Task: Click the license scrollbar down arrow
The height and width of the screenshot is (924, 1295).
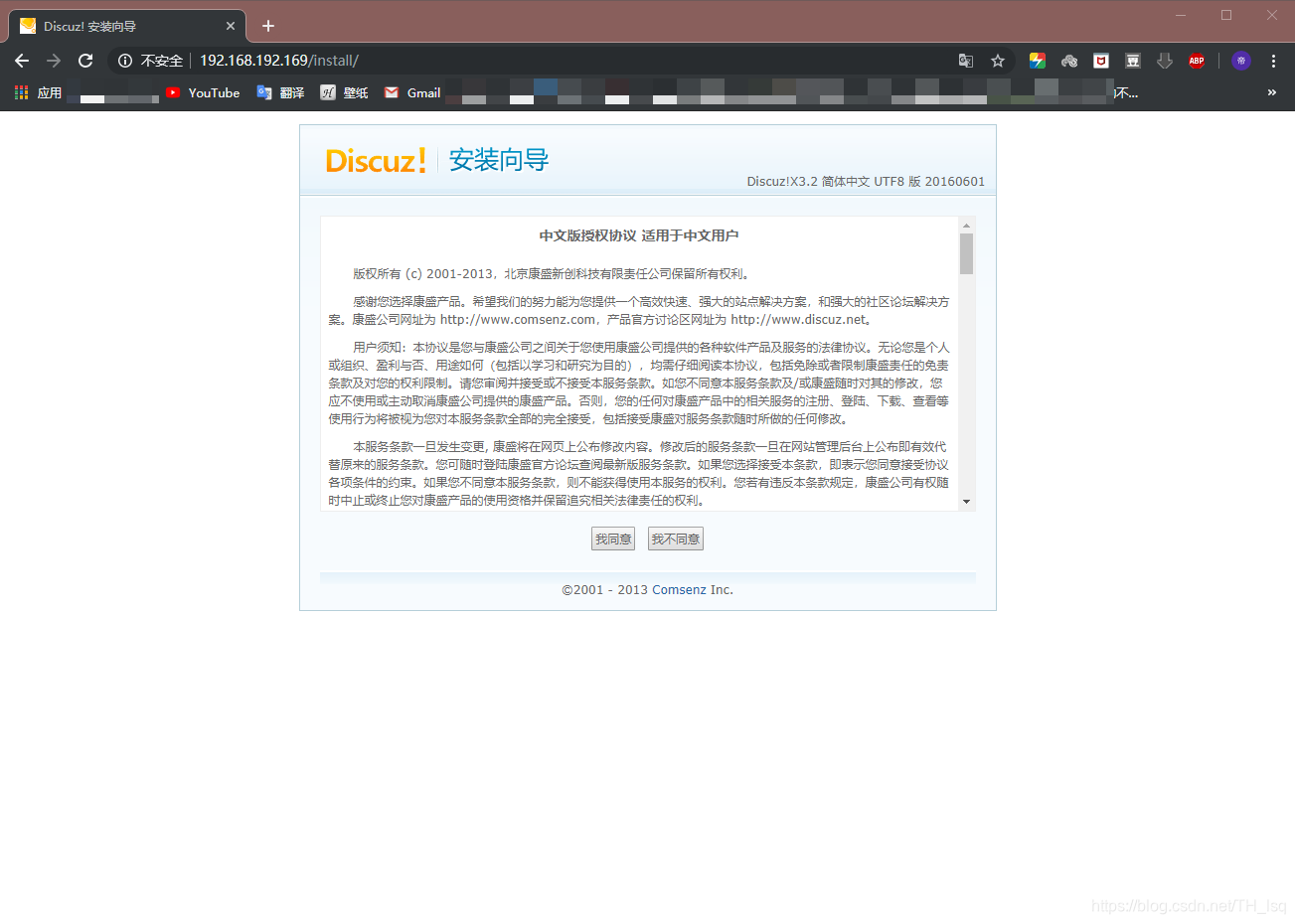Action: 966,502
